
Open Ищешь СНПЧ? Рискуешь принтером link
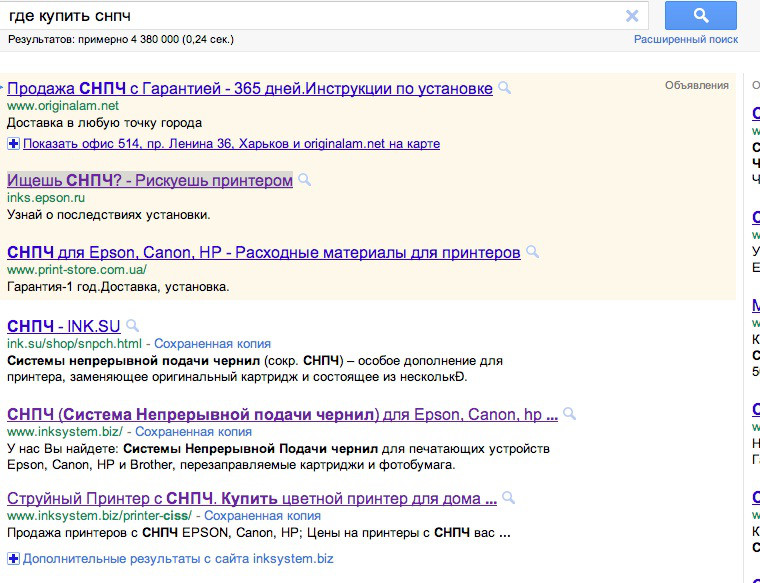coord(150,180)
